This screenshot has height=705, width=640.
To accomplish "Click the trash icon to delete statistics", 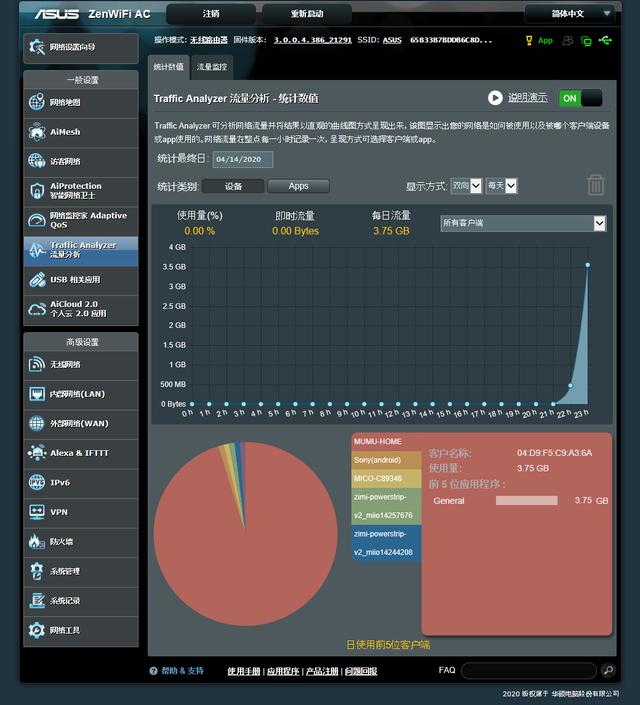I will click(x=595, y=185).
